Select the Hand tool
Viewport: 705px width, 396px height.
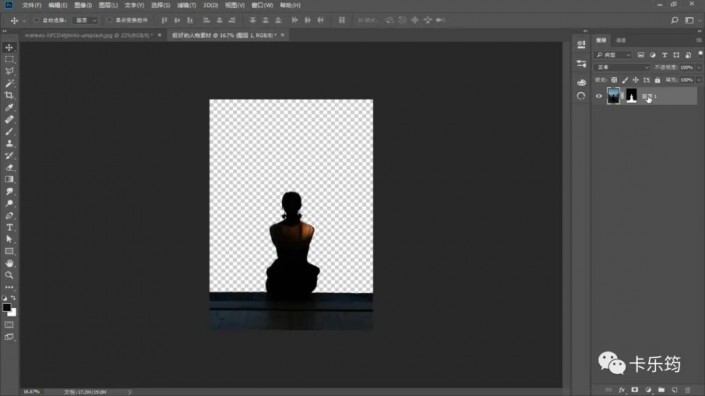click(9, 263)
